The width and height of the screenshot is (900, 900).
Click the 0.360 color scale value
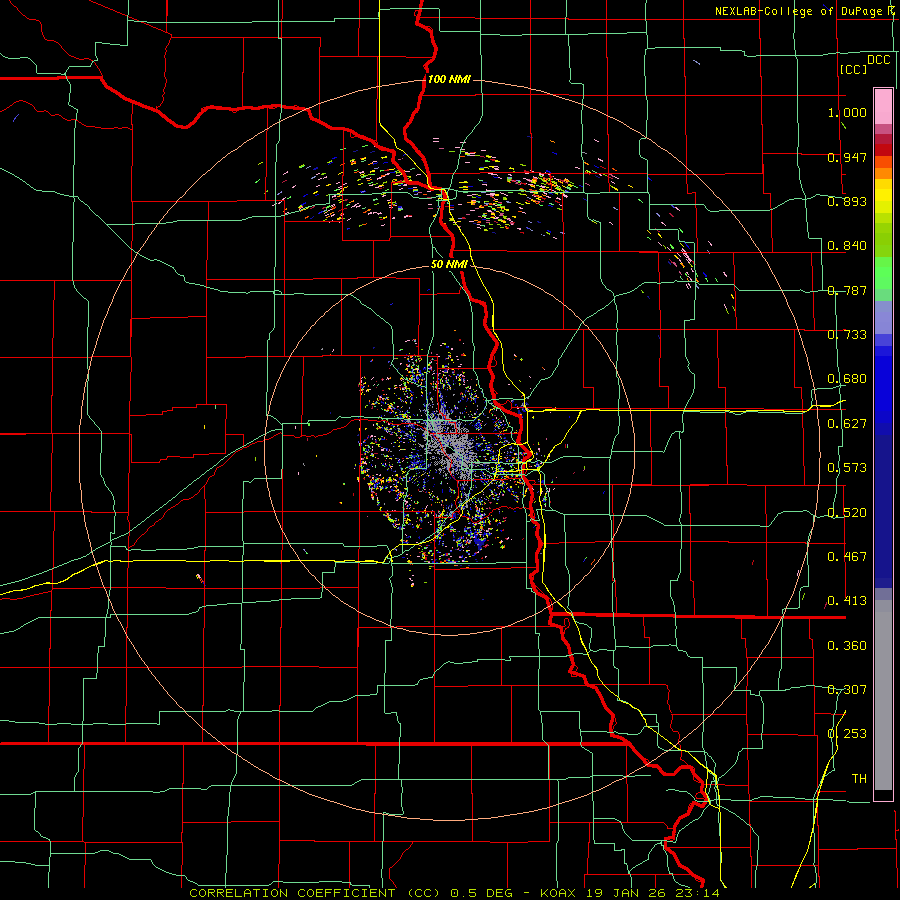tap(847, 646)
